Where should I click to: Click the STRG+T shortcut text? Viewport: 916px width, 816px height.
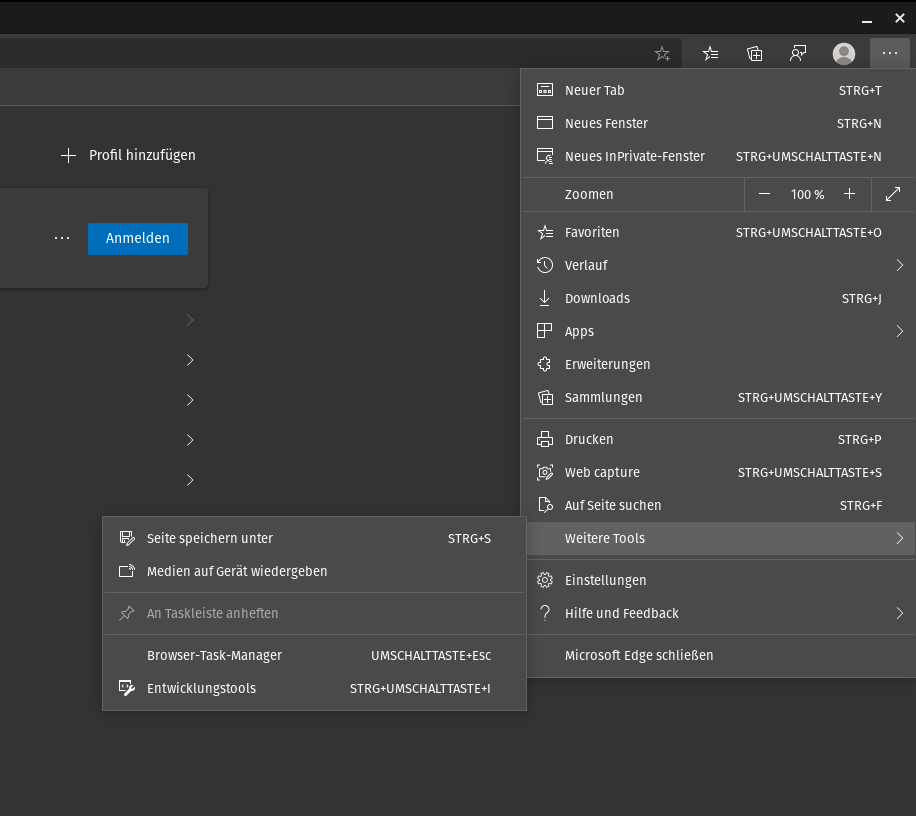(x=860, y=91)
